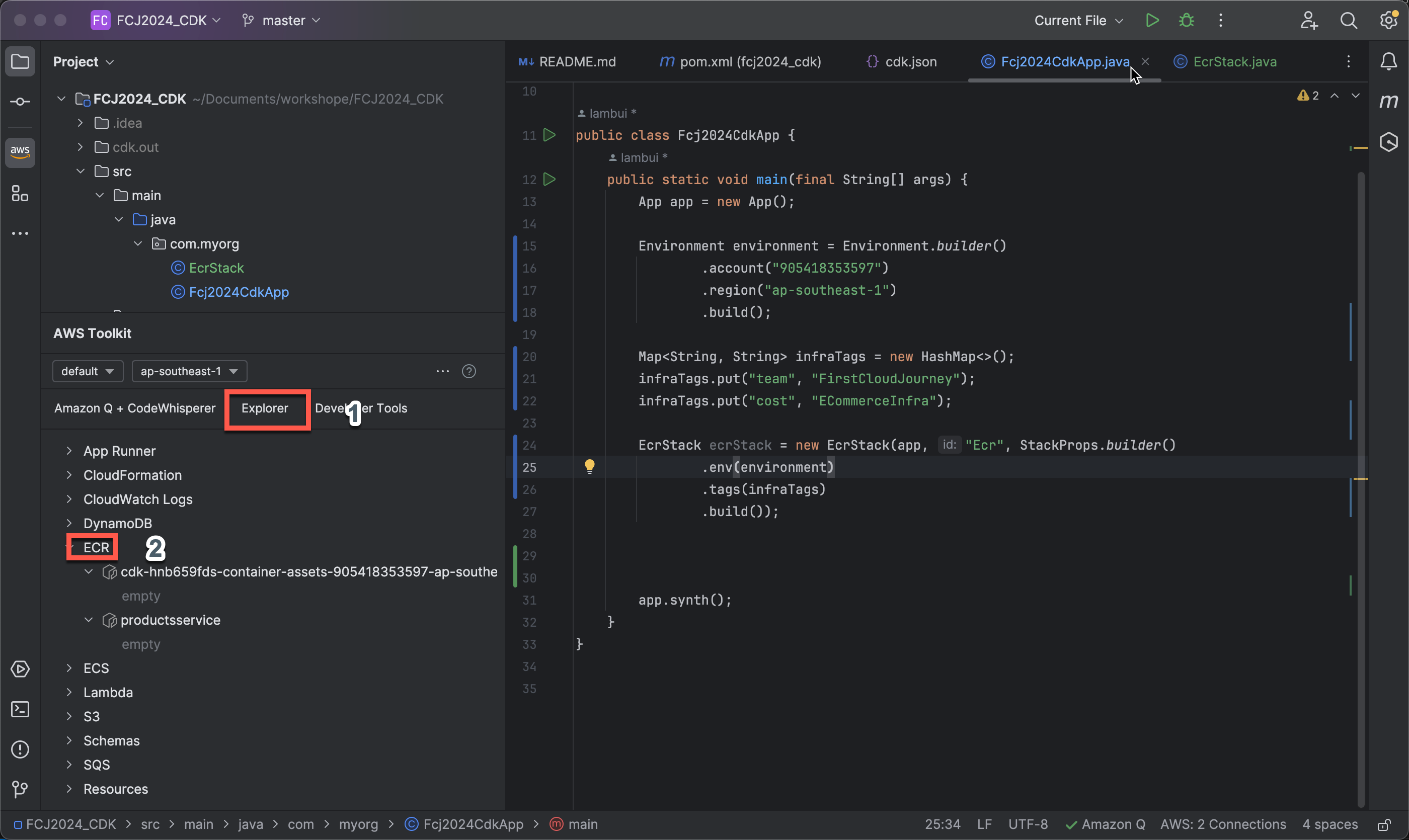This screenshot has height=840, width=1409.
Task: Open the AWS Toolkit tool window icon
Action: click(20, 152)
